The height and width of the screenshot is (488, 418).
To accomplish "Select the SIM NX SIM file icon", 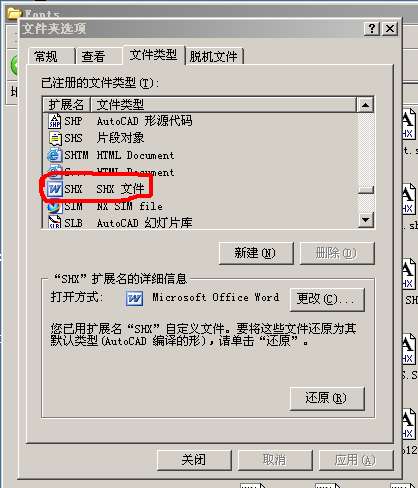I will pos(54,206).
